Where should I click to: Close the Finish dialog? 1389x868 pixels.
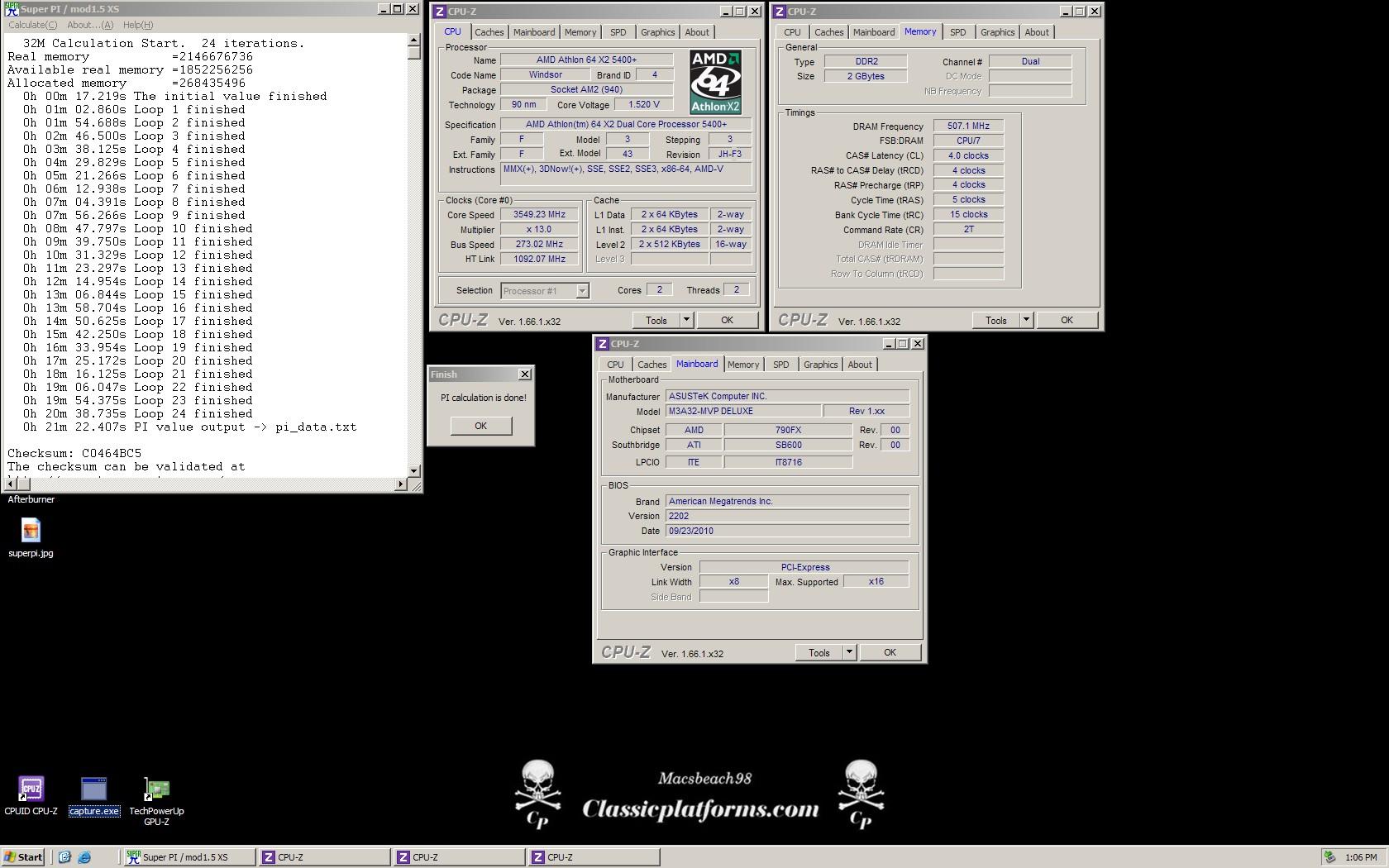[524, 374]
